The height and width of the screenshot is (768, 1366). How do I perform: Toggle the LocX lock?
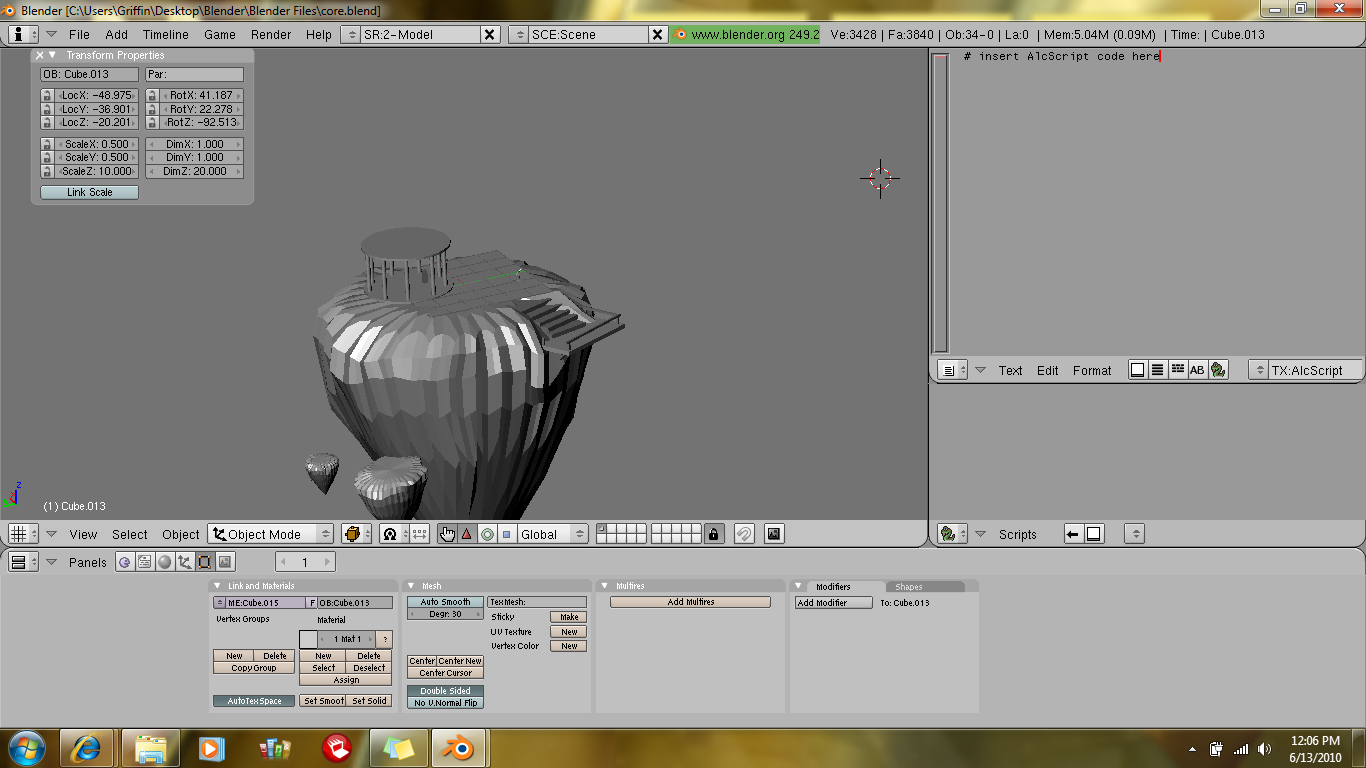point(47,96)
